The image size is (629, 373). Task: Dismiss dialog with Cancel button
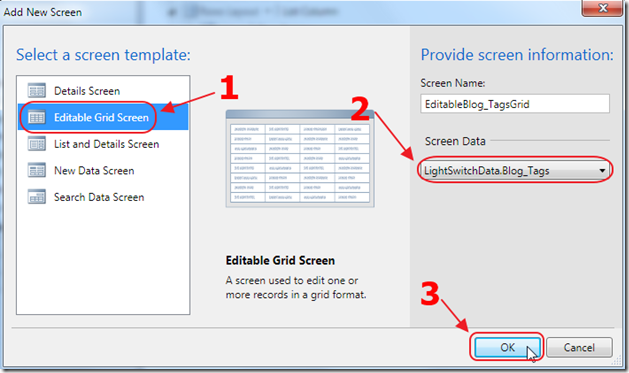(x=579, y=347)
